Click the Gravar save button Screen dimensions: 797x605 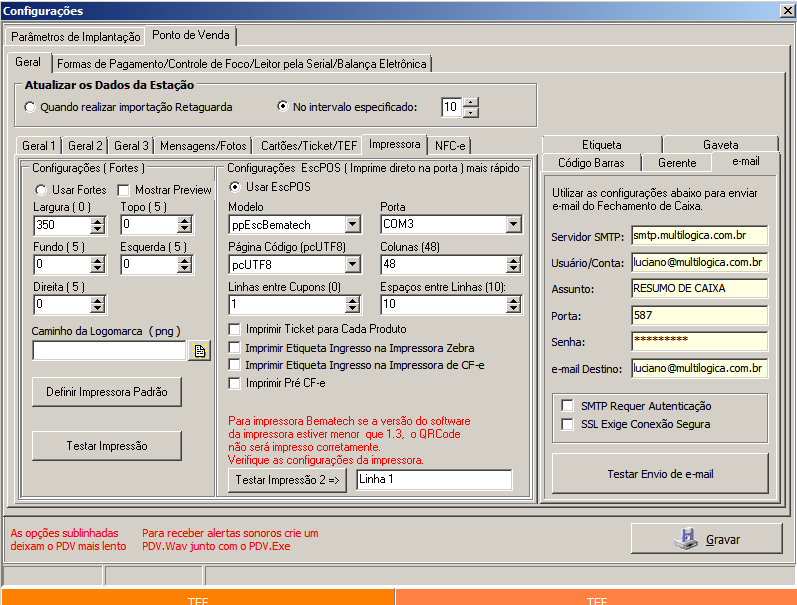(x=706, y=539)
